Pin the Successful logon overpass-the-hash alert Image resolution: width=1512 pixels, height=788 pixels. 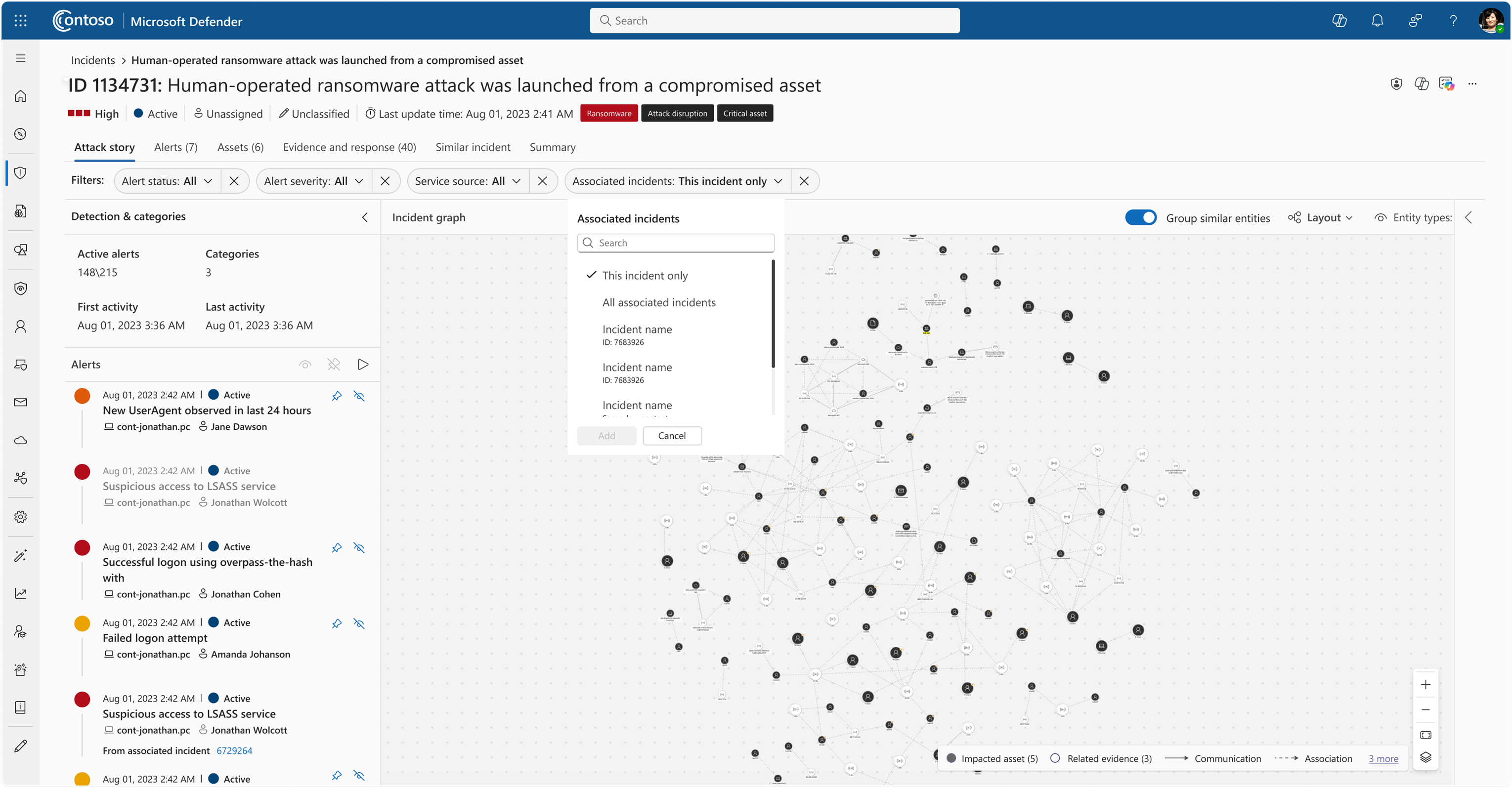tap(336, 547)
